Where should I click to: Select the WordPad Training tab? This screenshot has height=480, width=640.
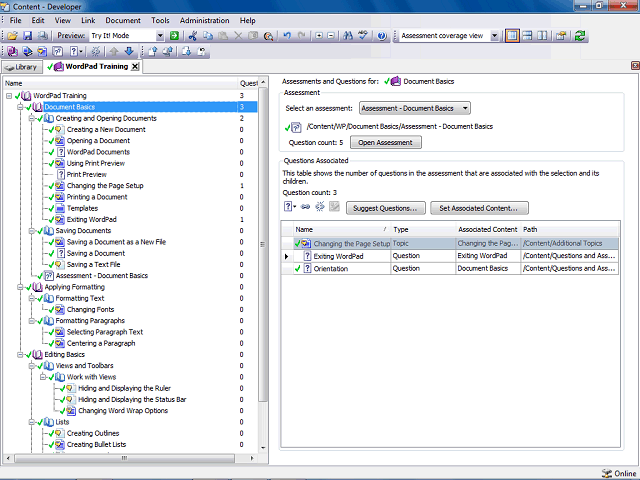(x=91, y=67)
